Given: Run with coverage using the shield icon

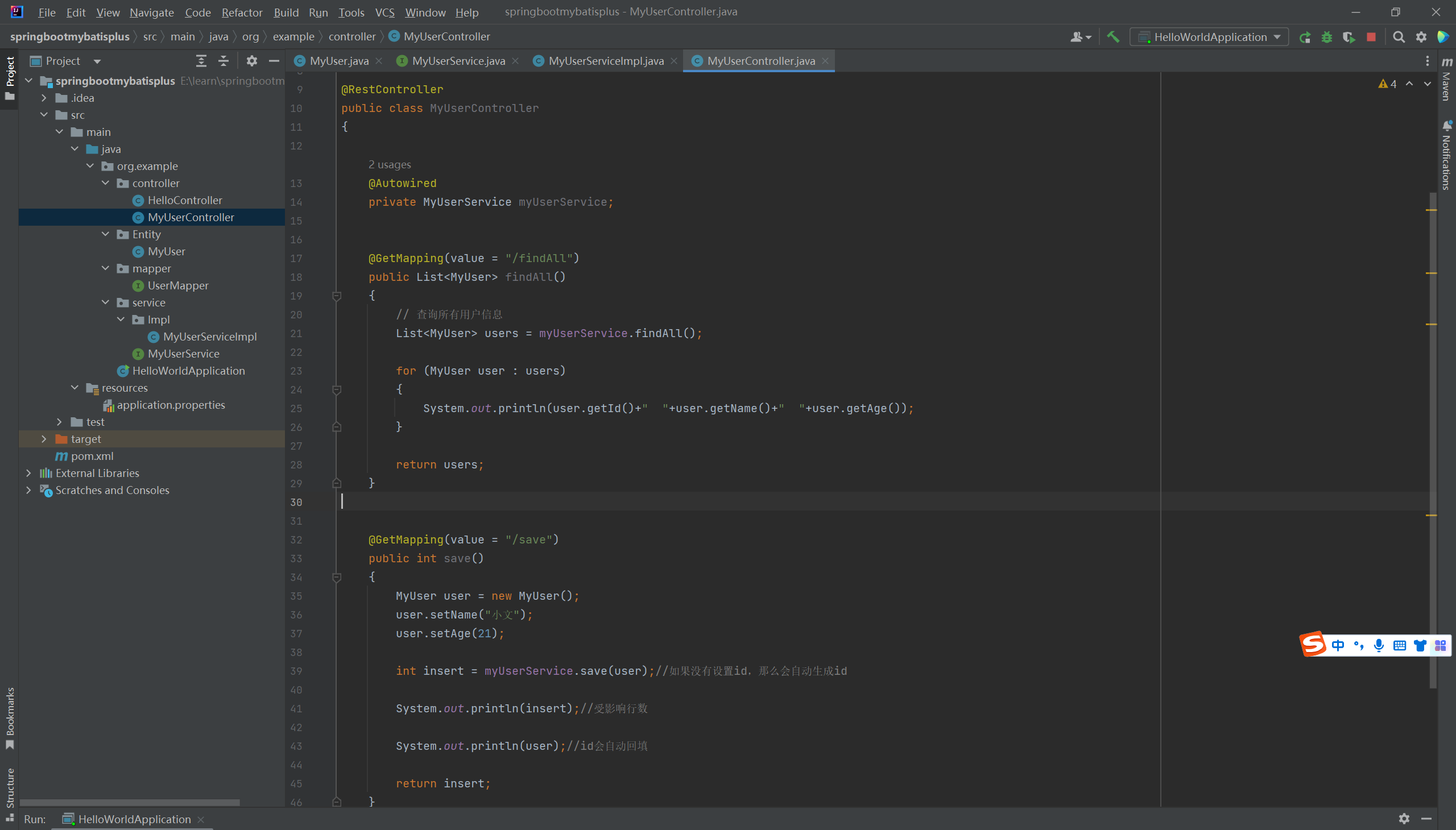Looking at the screenshot, I should coord(1349,38).
